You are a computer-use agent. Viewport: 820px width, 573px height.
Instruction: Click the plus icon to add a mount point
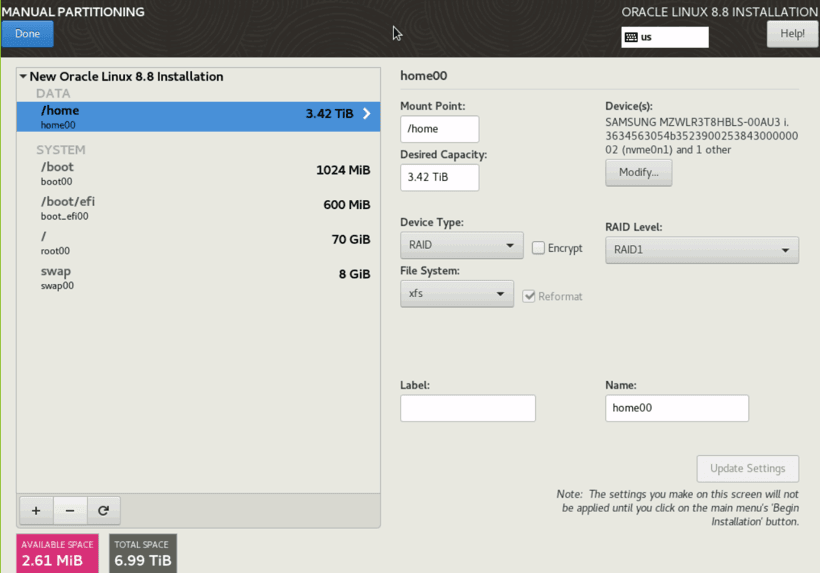coord(36,510)
